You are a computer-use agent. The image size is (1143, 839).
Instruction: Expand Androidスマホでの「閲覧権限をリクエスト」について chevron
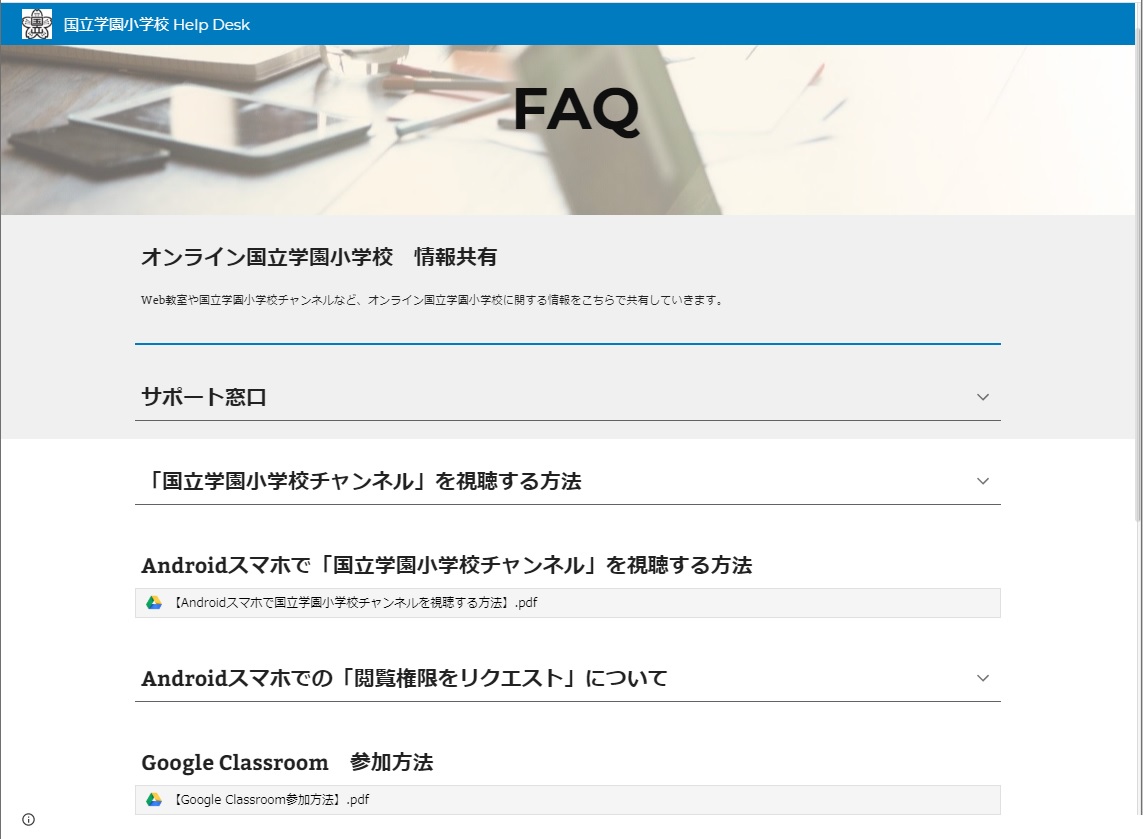pyautogui.click(x=983, y=678)
